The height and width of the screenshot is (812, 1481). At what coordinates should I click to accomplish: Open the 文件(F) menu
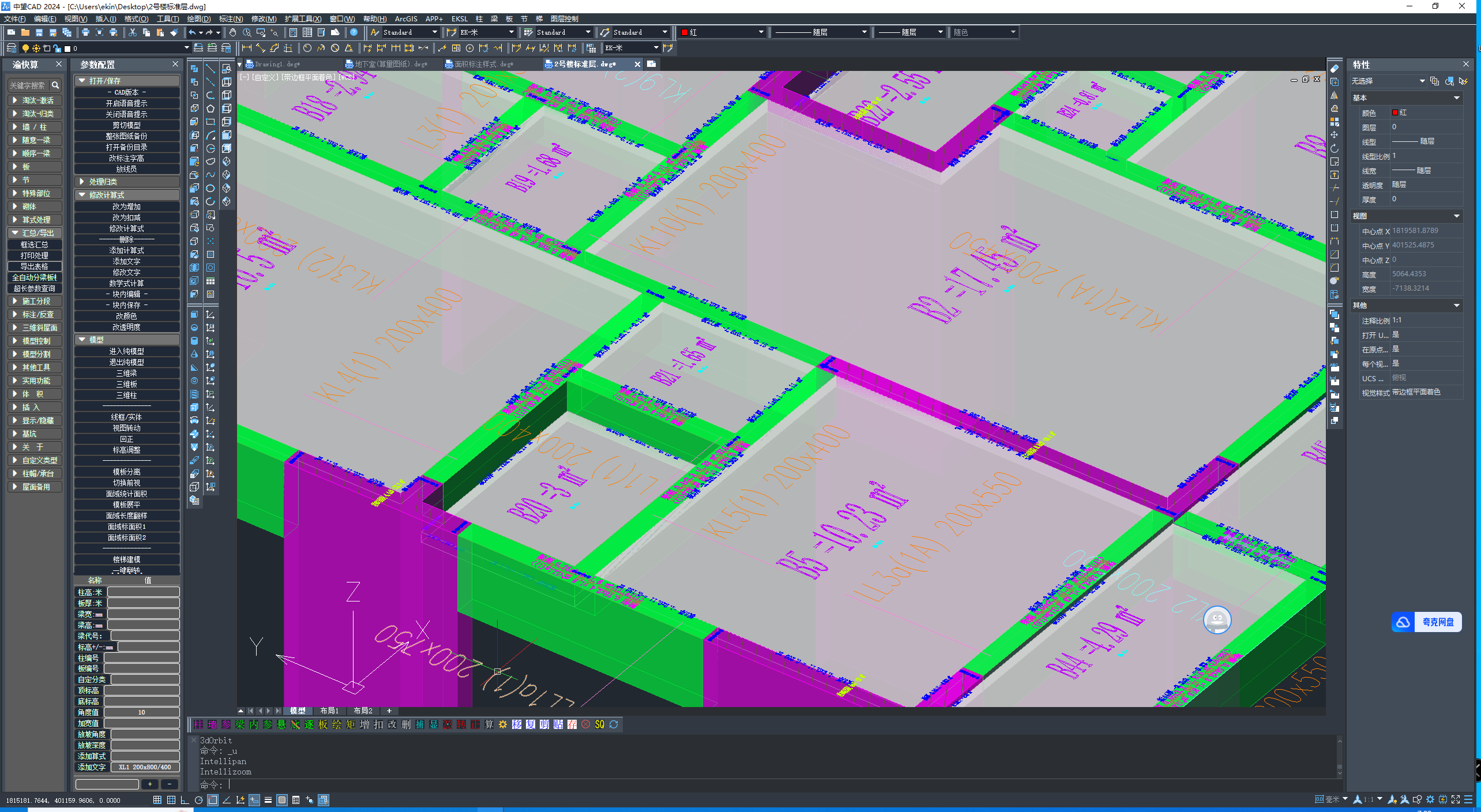[14, 19]
